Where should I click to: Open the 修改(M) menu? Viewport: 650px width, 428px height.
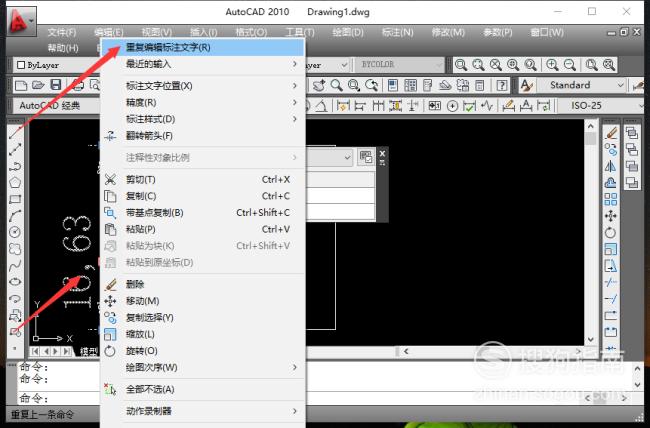click(448, 32)
